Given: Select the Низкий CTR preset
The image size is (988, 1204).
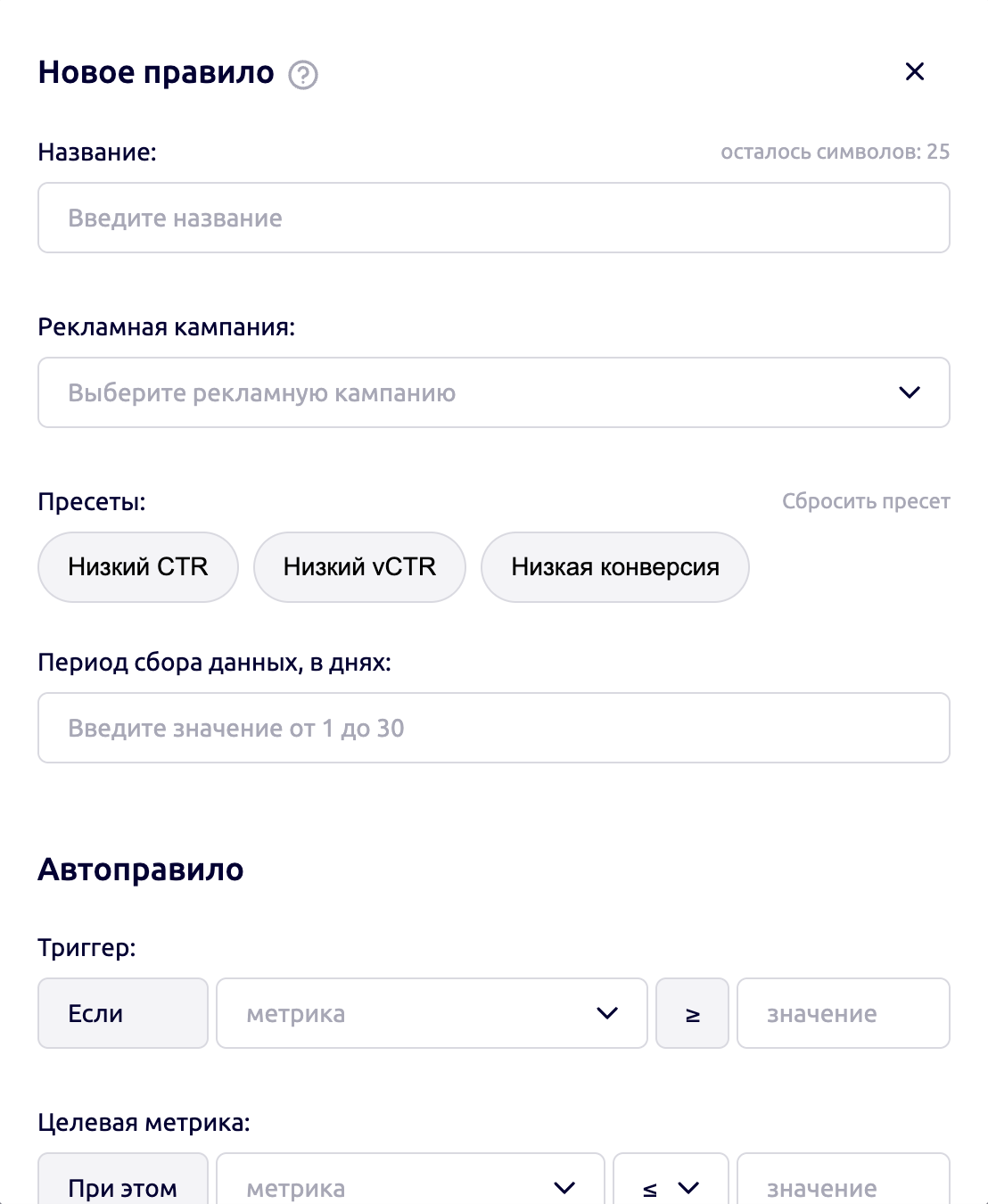Looking at the screenshot, I should point(137,566).
